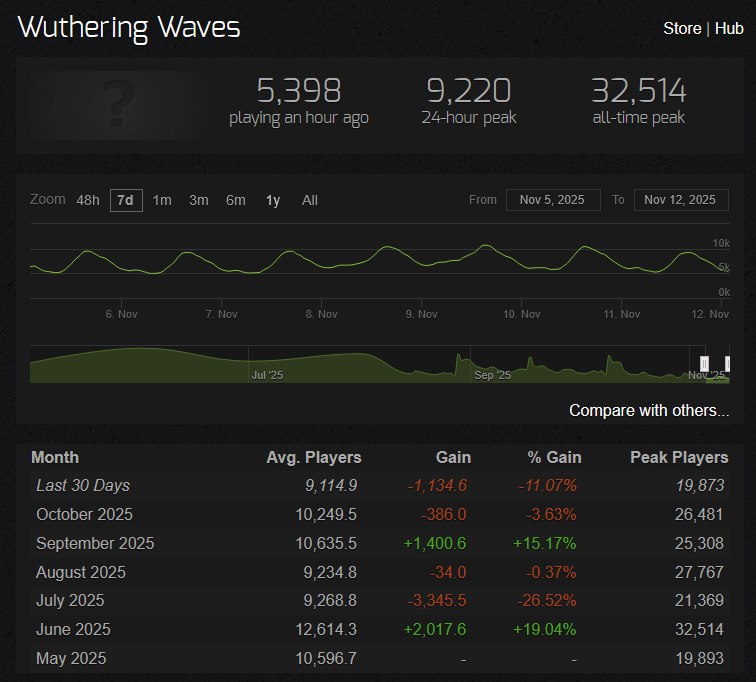
Task: Click the Wuthering Waves title
Action: pos(129,28)
